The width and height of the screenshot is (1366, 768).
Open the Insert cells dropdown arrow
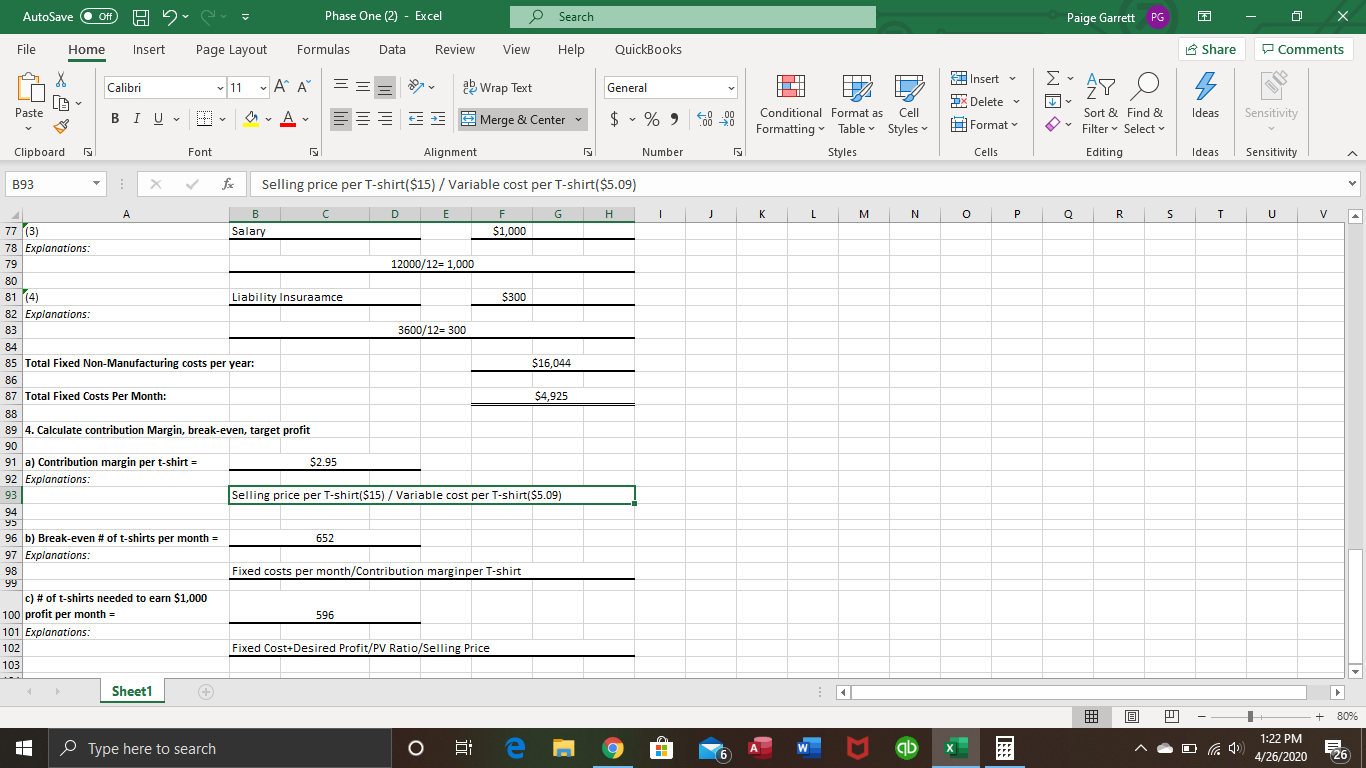pos(1012,79)
